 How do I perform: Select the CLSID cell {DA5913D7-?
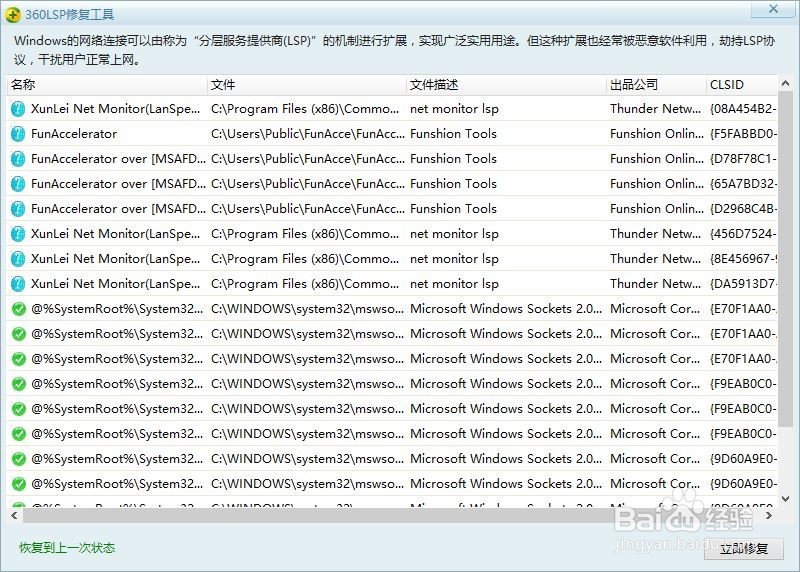click(743, 284)
